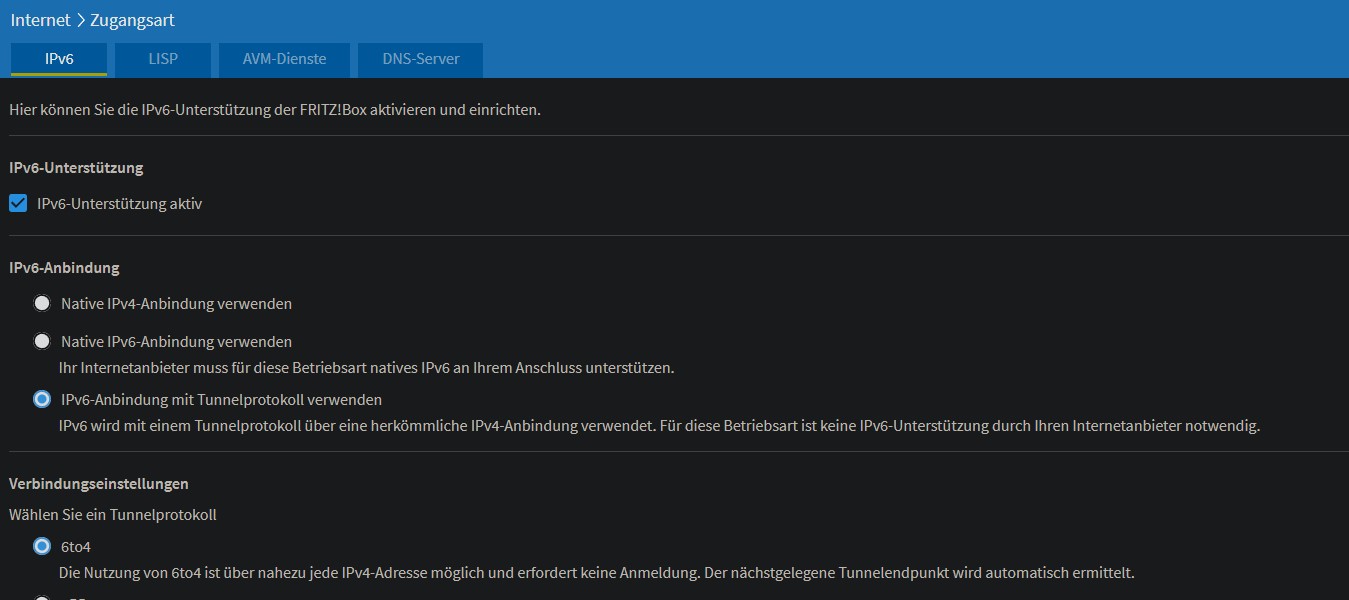
Task: Switch to the LISP tab
Action: pos(162,60)
